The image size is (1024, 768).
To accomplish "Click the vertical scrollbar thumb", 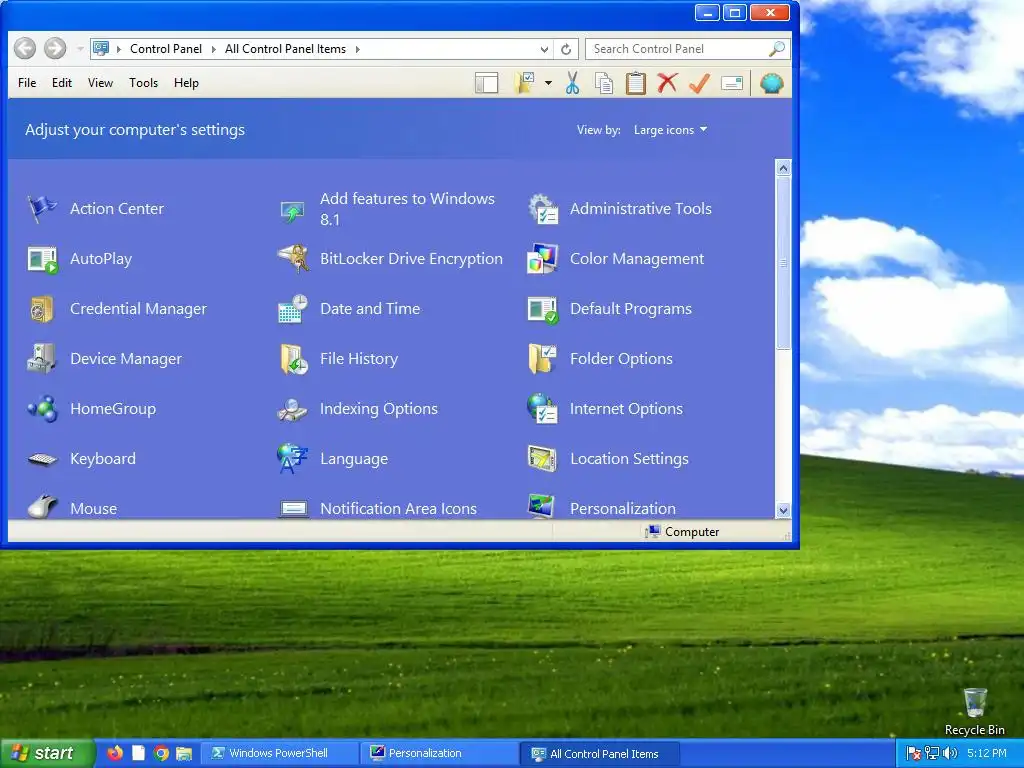I will click(783, 263).
